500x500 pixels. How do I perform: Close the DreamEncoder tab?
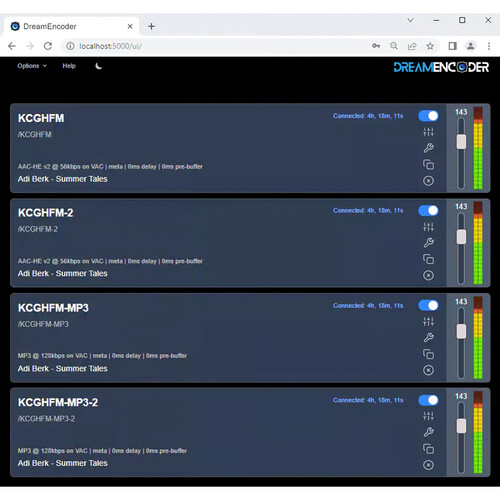130,26
